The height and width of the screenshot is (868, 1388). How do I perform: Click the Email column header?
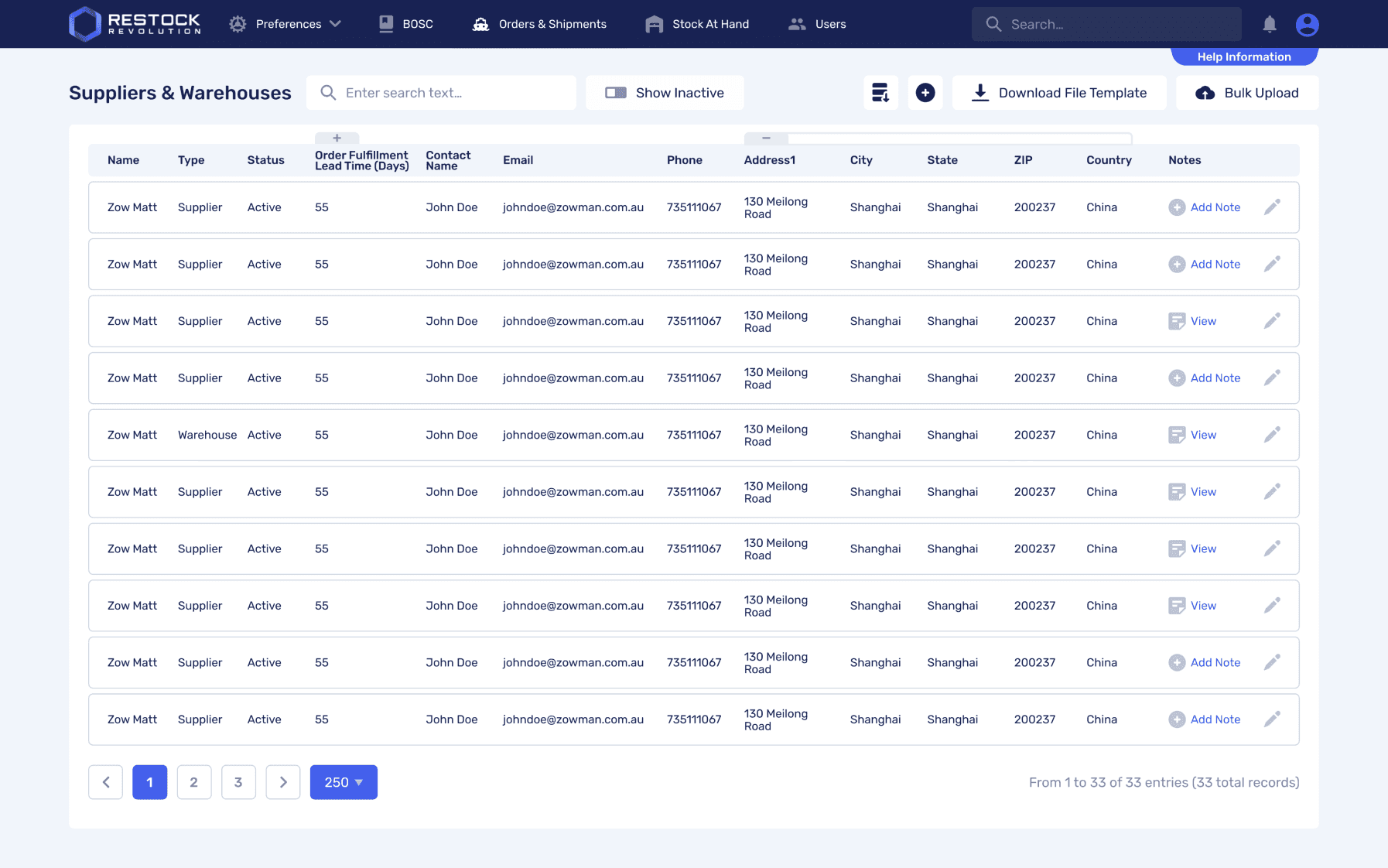click(518, 160)
